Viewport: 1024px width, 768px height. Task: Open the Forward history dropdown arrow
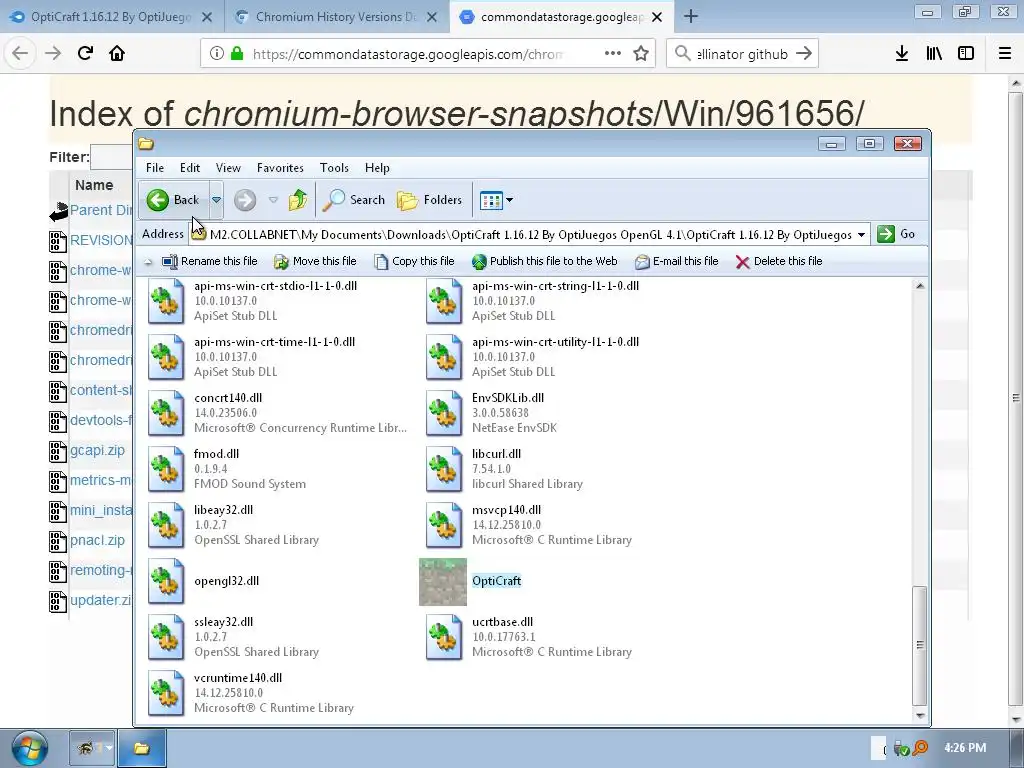(x=274, y=200)
